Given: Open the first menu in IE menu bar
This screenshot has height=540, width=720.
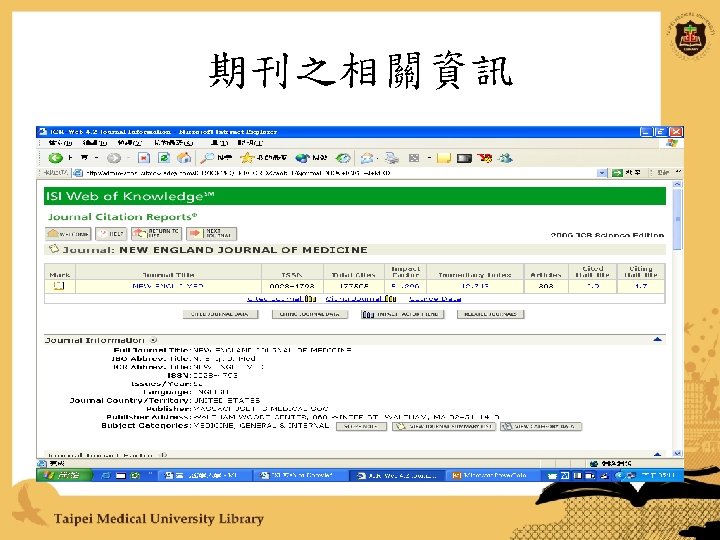Looking at the screenshot, I should [61, 143].
